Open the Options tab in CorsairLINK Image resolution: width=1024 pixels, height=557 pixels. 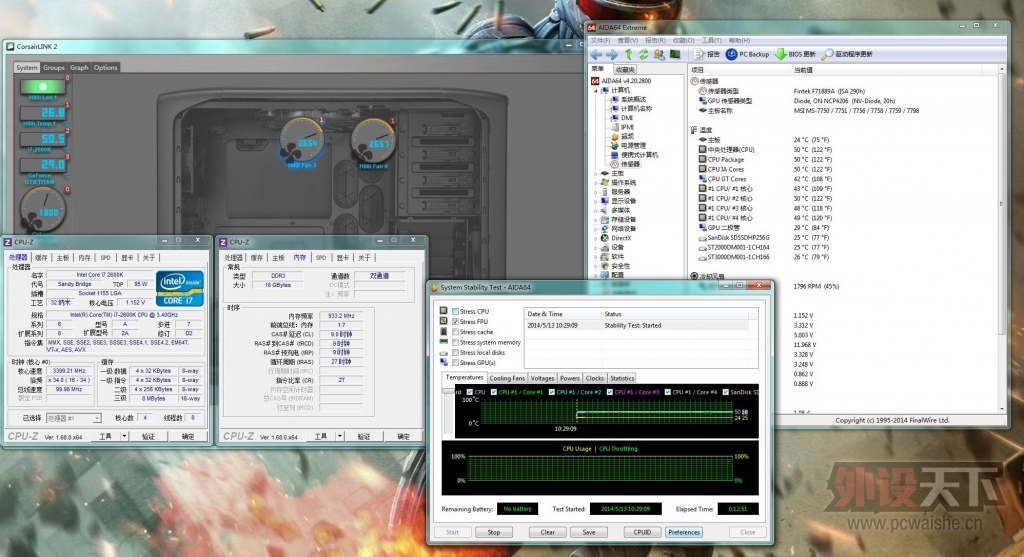pyautogui.click(x=105, y=67)
